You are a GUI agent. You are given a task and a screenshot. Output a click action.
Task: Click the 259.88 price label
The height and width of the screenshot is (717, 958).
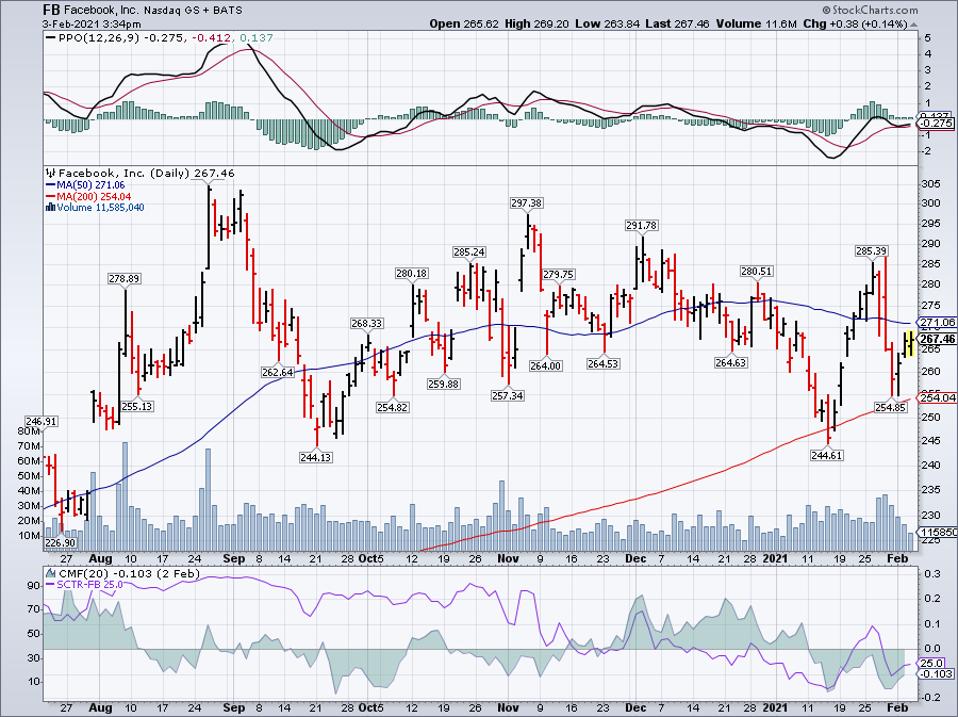444,384
